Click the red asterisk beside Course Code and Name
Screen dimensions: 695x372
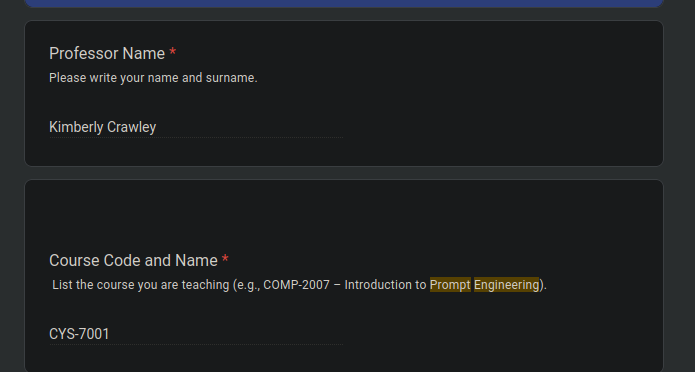click(225, 259)
